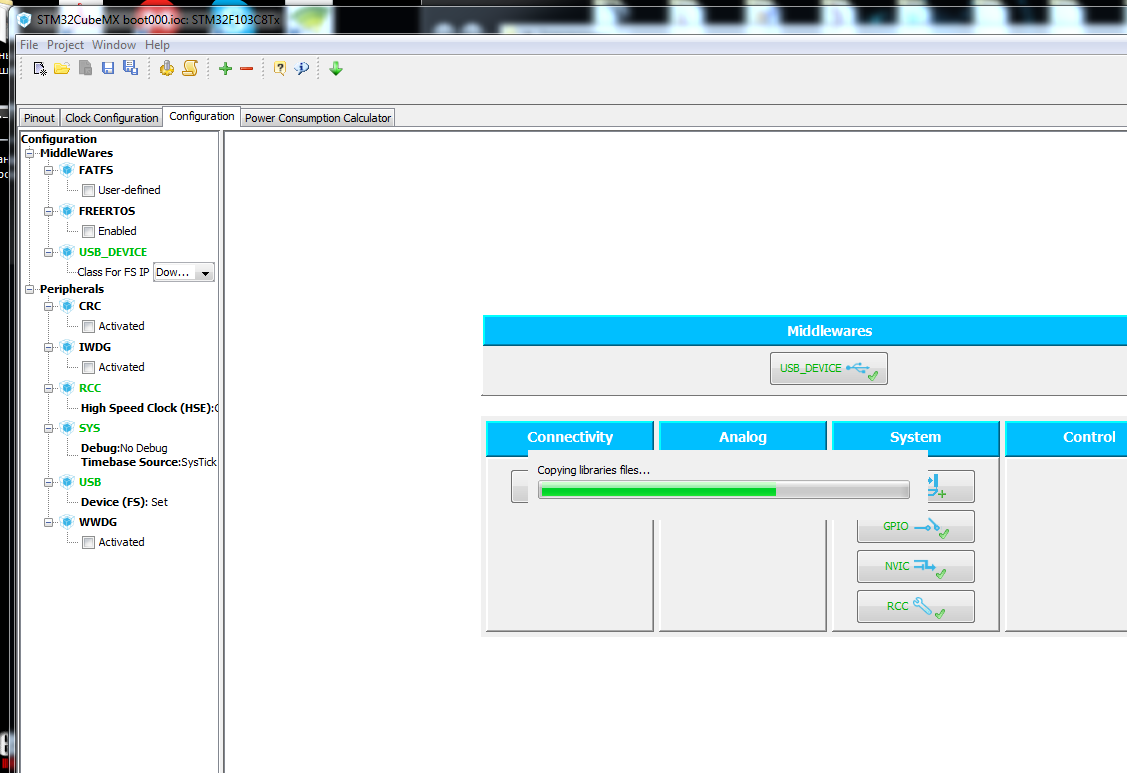Save the project with the single floppy icon

pos(108,68)
